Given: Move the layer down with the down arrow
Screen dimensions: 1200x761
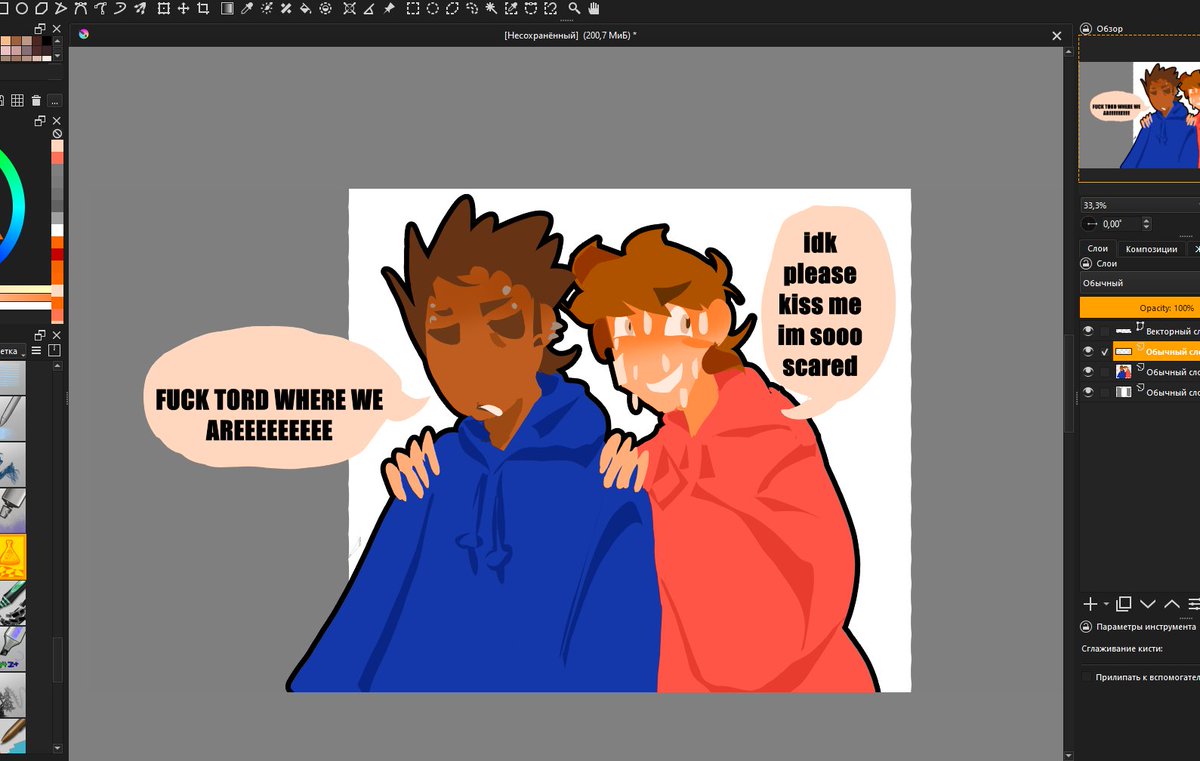Looking at the screenshot, I should 1148,604.
